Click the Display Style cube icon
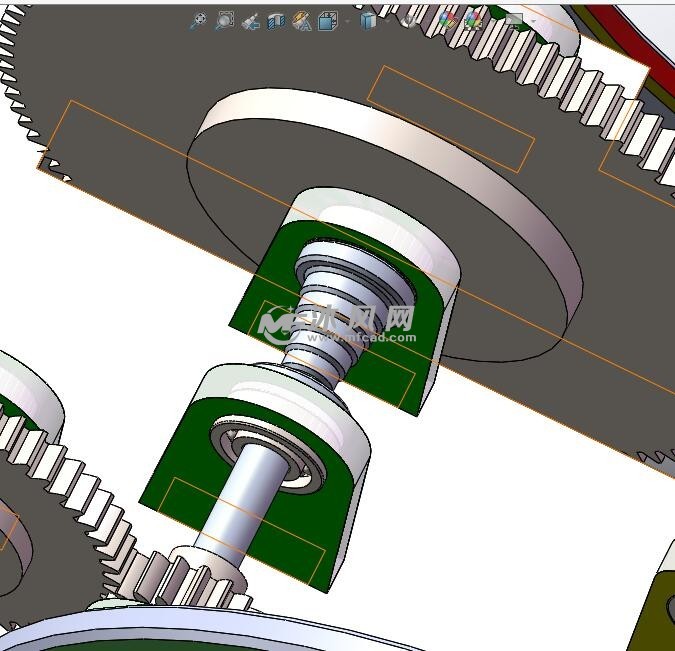 (x=368, y=21)
